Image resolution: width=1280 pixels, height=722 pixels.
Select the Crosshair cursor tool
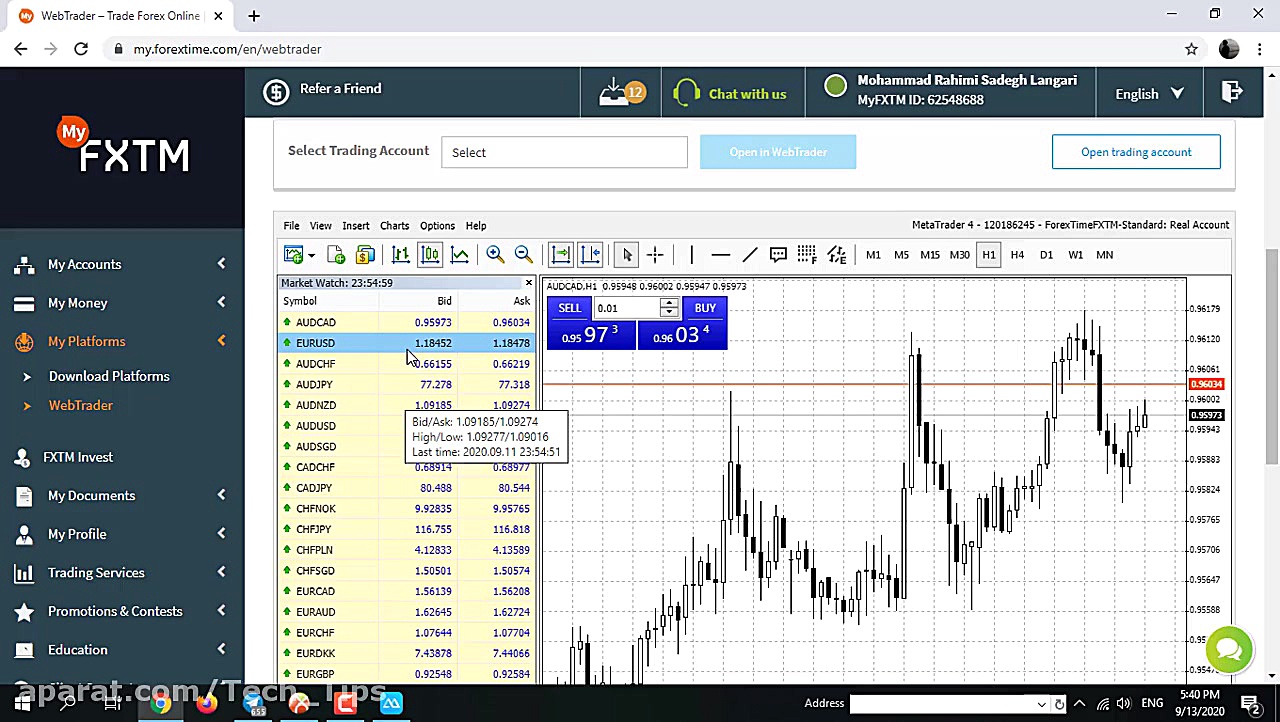(x=655, y=255)
